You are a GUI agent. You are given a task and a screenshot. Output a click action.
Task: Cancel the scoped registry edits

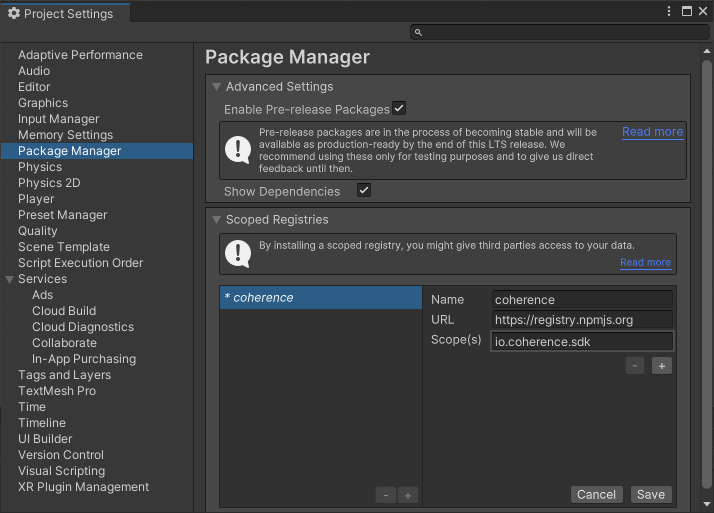tap(596, 494)
